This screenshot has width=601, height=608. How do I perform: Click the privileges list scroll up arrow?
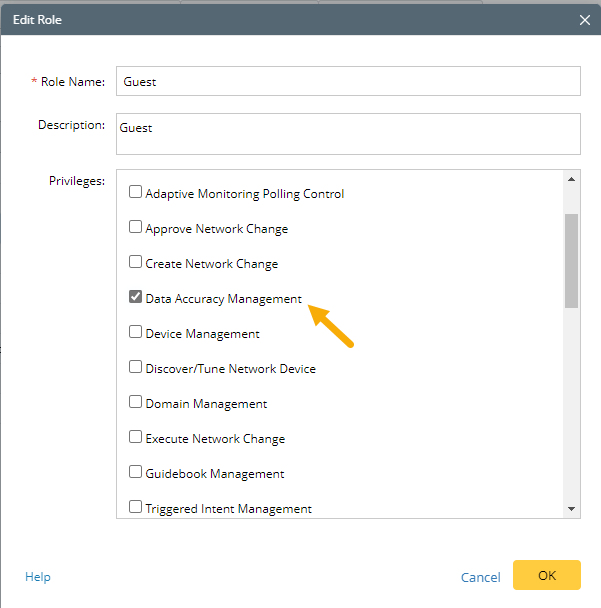point(571,179)
